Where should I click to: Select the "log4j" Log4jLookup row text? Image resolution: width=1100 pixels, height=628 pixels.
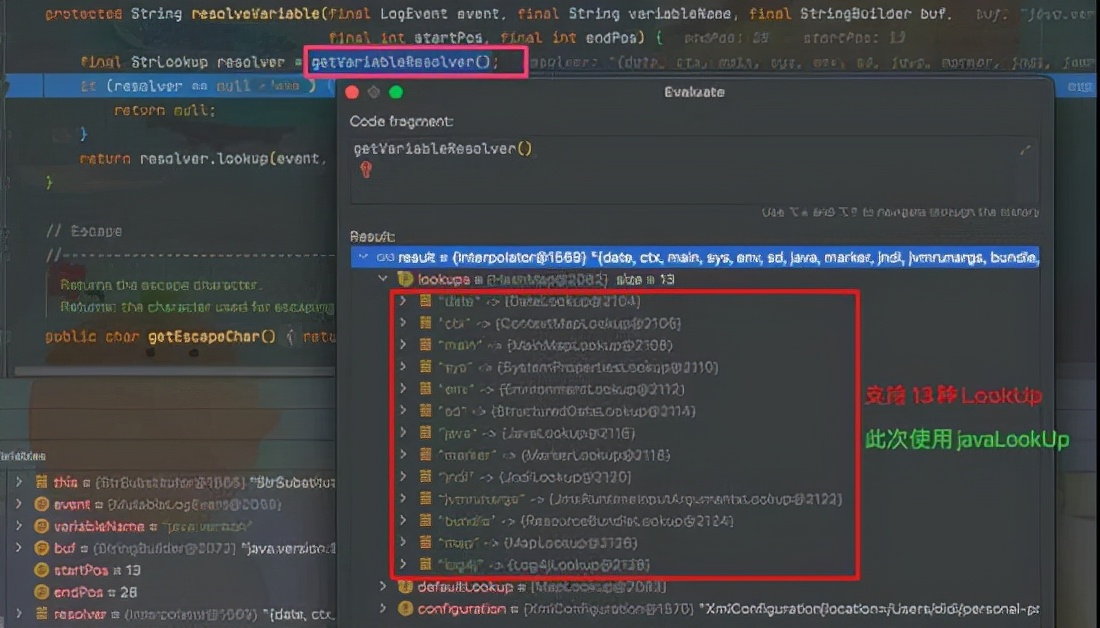544,564
